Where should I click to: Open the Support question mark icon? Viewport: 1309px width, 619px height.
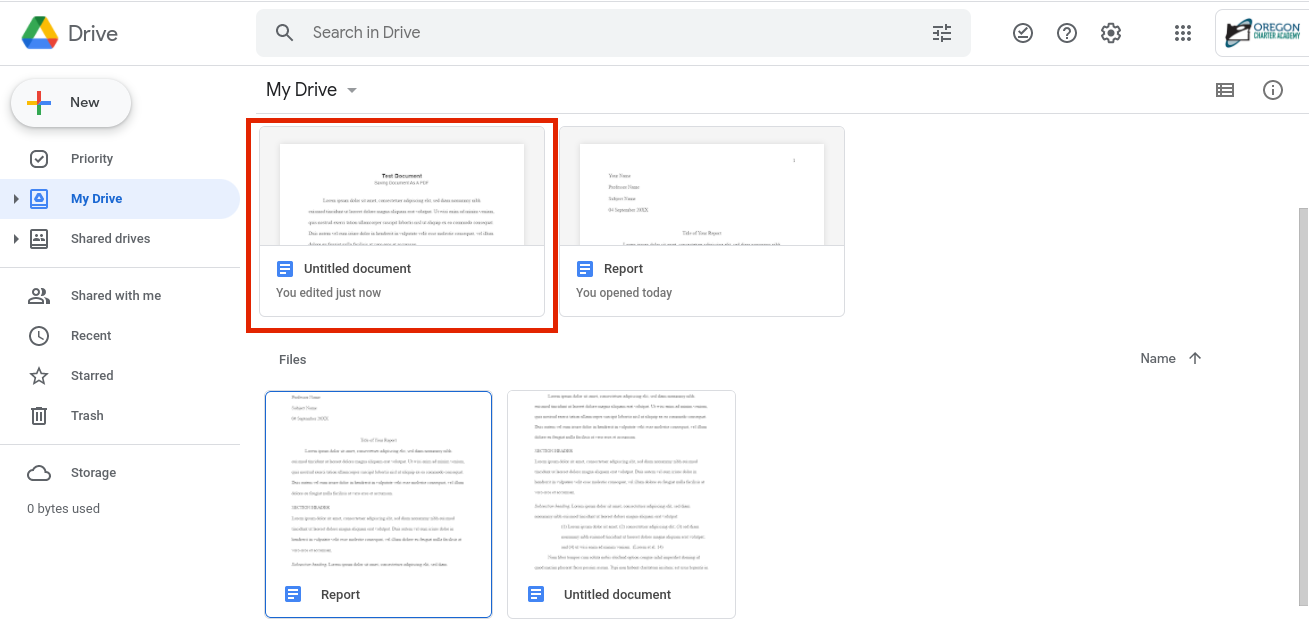(1067, 33)
